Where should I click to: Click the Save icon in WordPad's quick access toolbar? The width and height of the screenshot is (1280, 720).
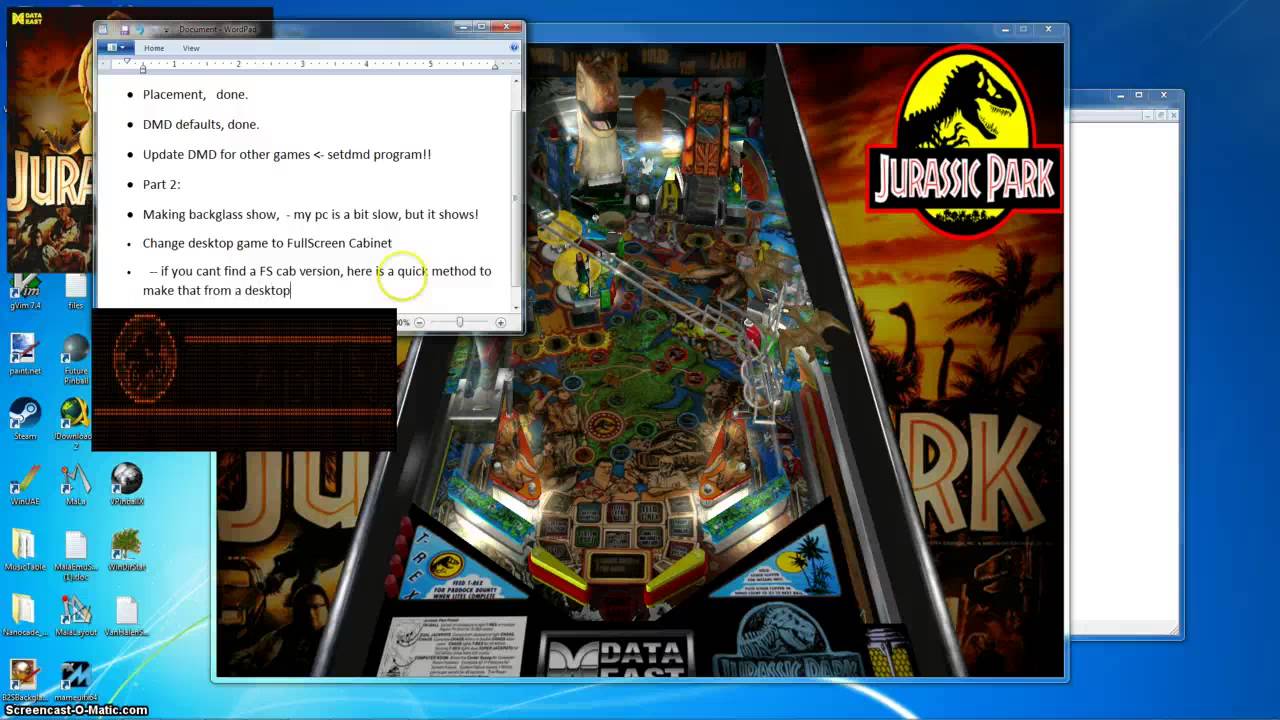coord(123,30)
